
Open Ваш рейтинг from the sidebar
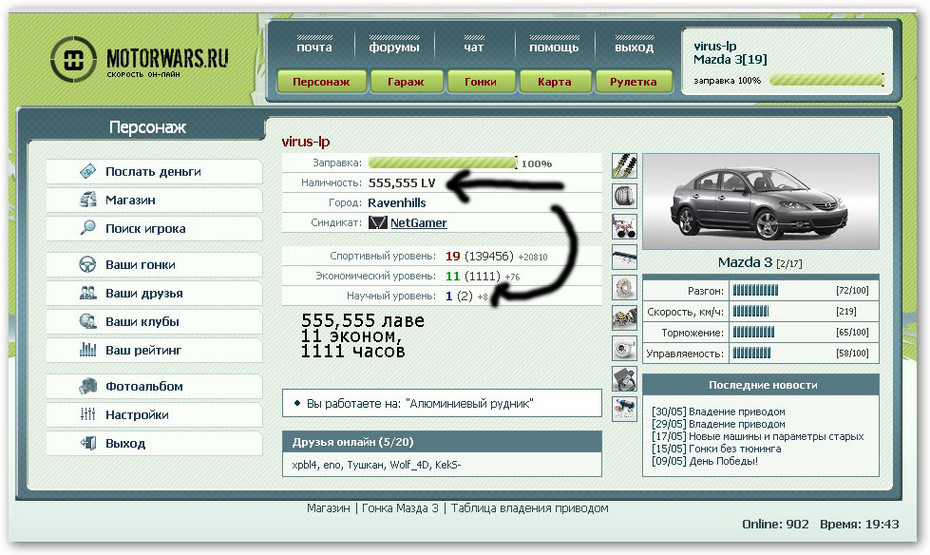point(154,350)
